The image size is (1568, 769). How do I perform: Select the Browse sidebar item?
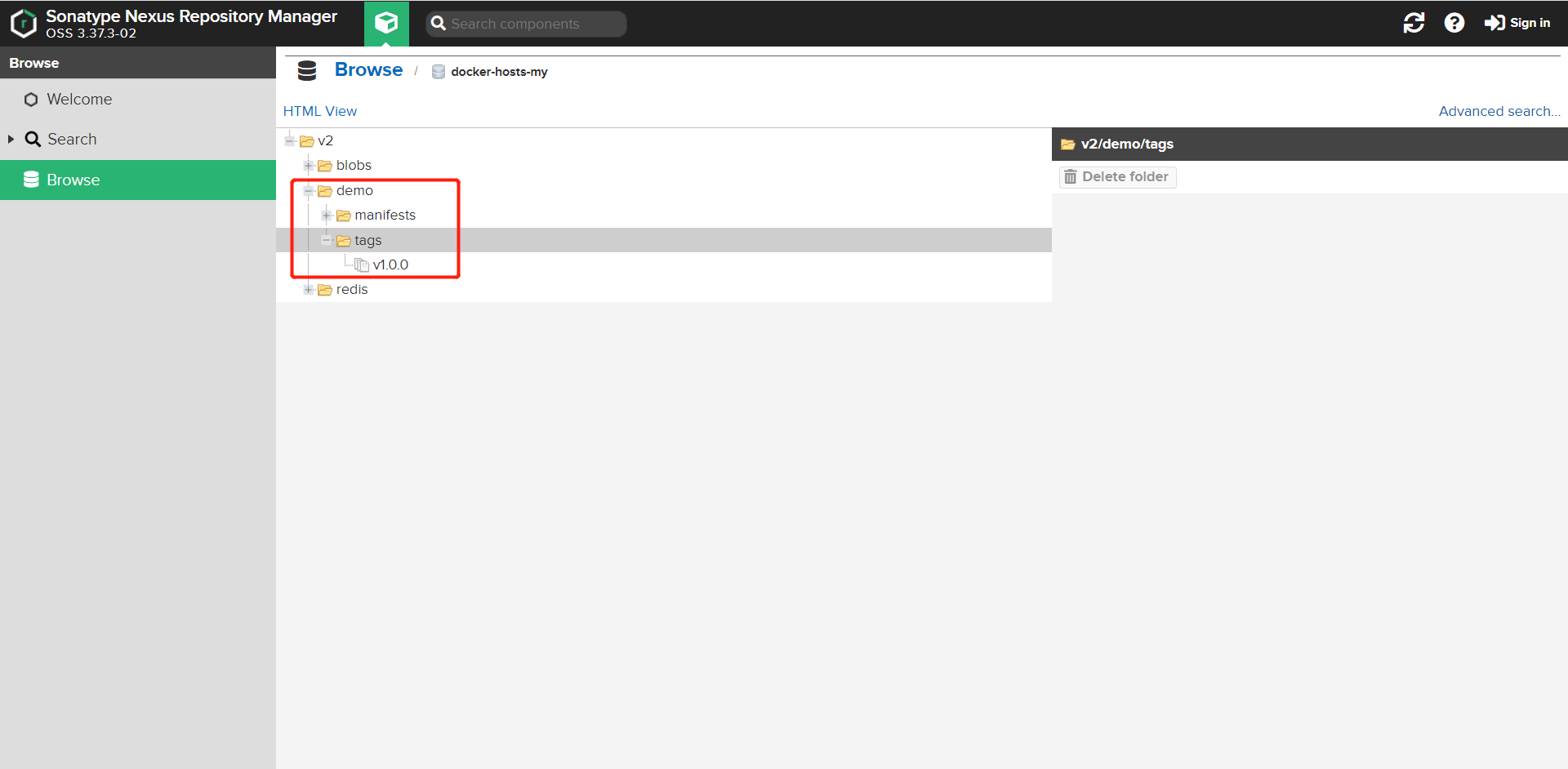click(138, 180)
